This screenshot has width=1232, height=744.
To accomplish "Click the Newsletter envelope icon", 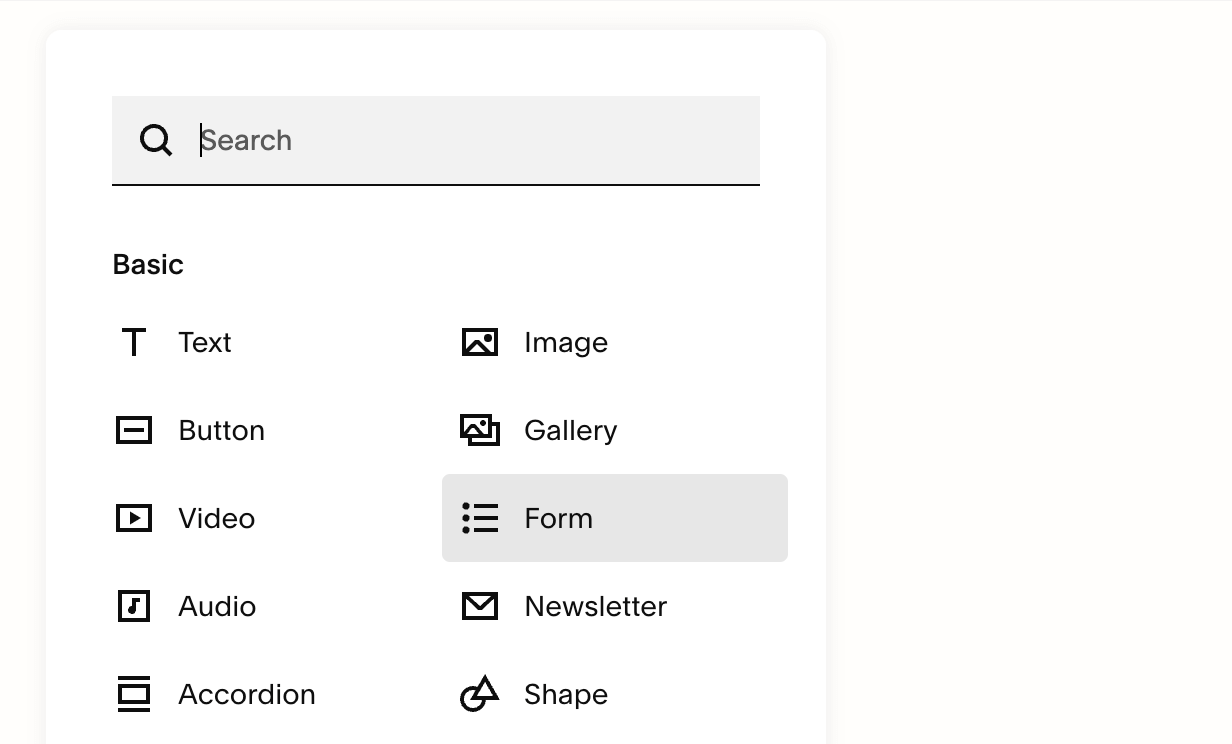I will [479, 606].
